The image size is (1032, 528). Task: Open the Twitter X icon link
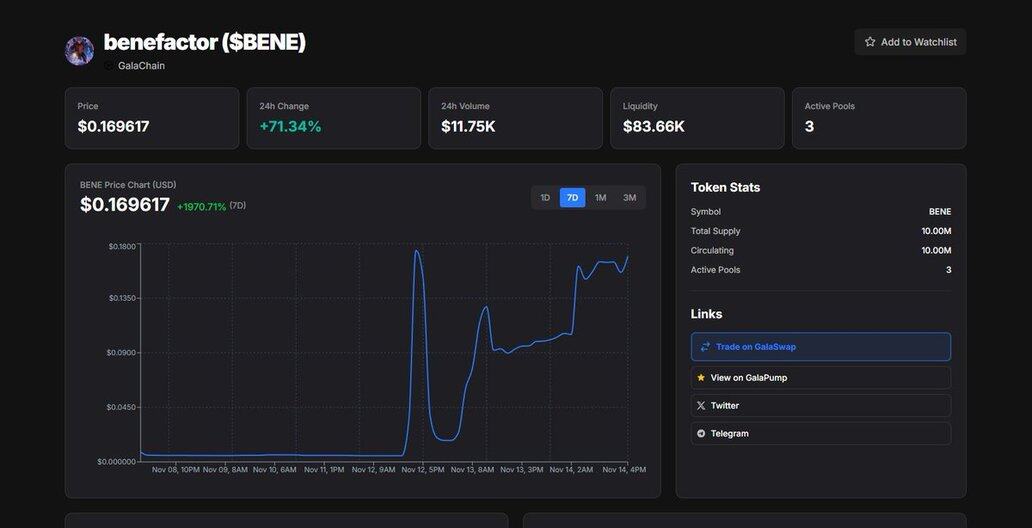point(701,406)
